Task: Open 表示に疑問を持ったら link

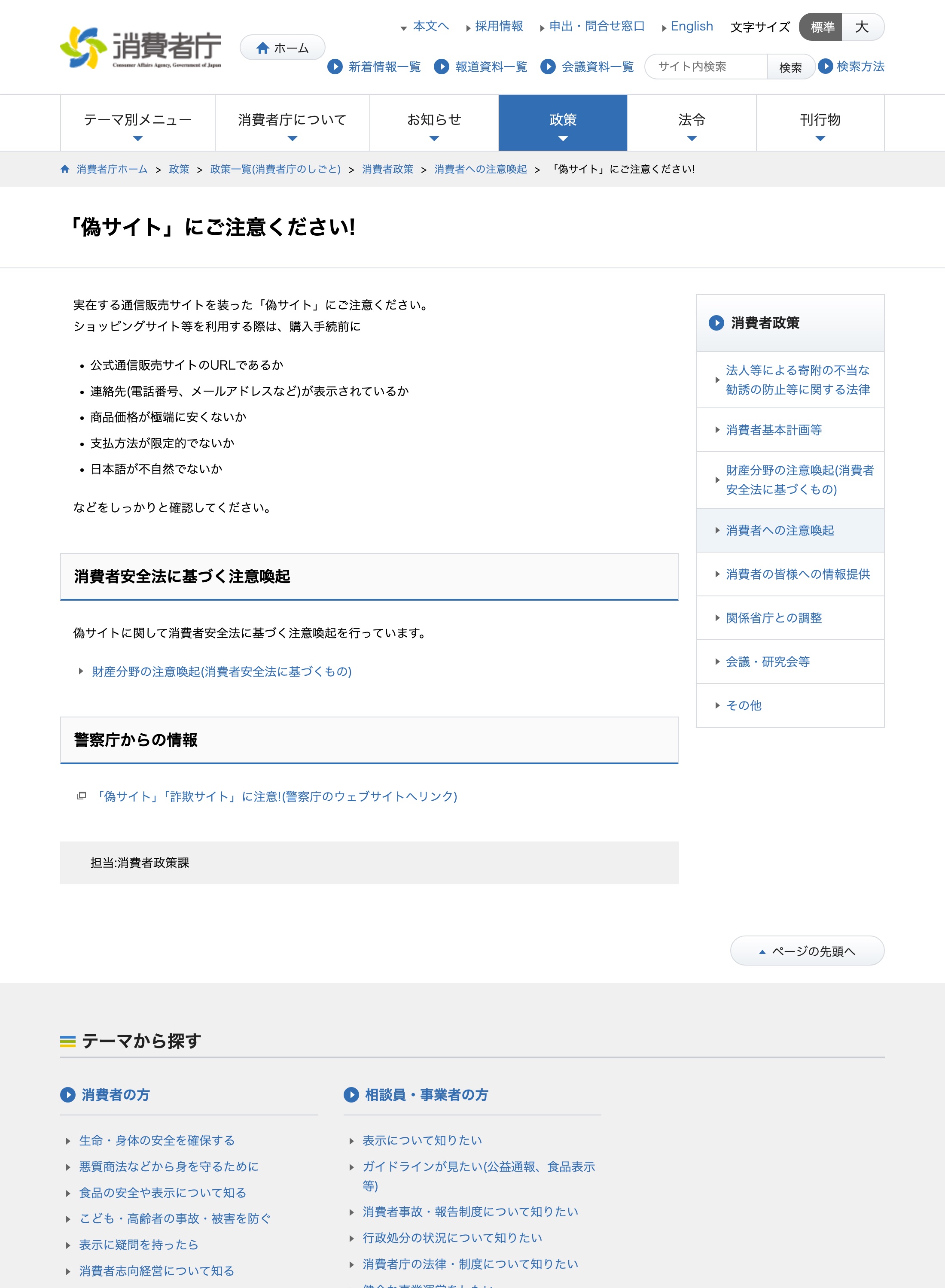Action: point(138,1245)
